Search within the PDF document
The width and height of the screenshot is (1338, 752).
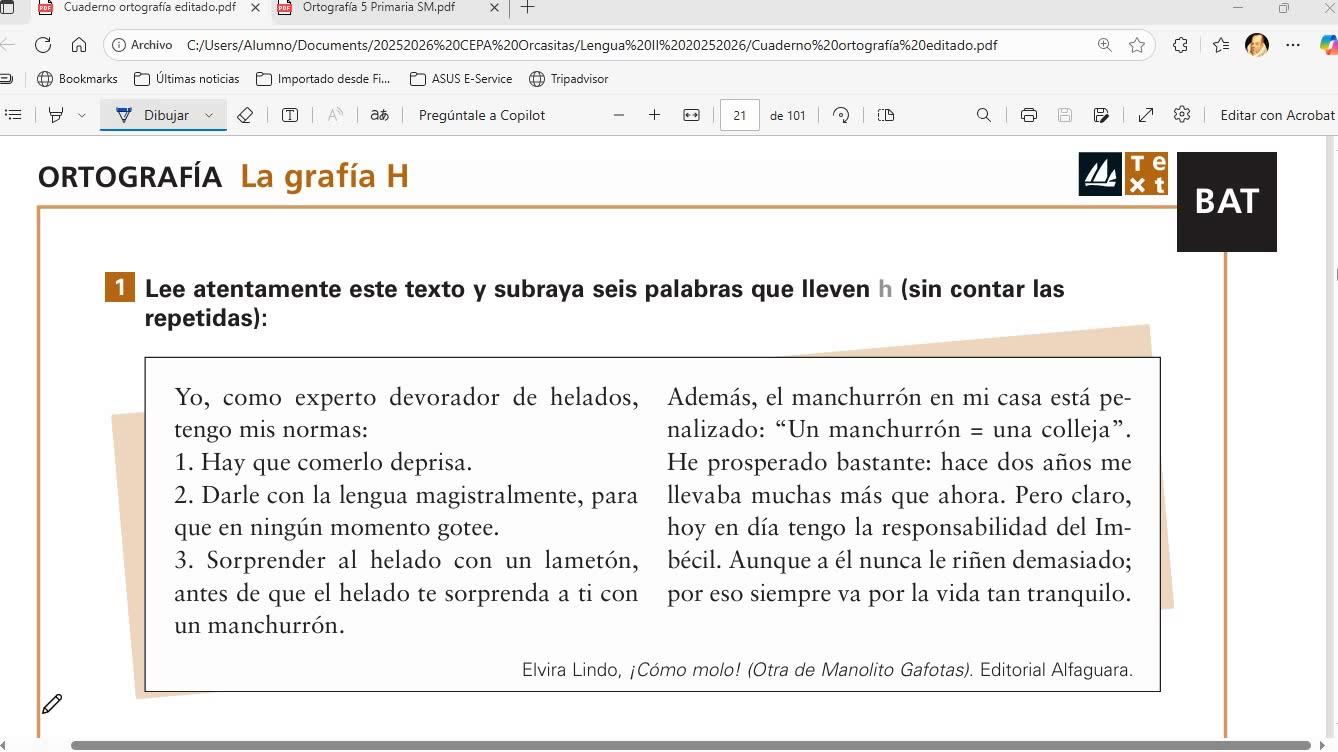point(984,115)
